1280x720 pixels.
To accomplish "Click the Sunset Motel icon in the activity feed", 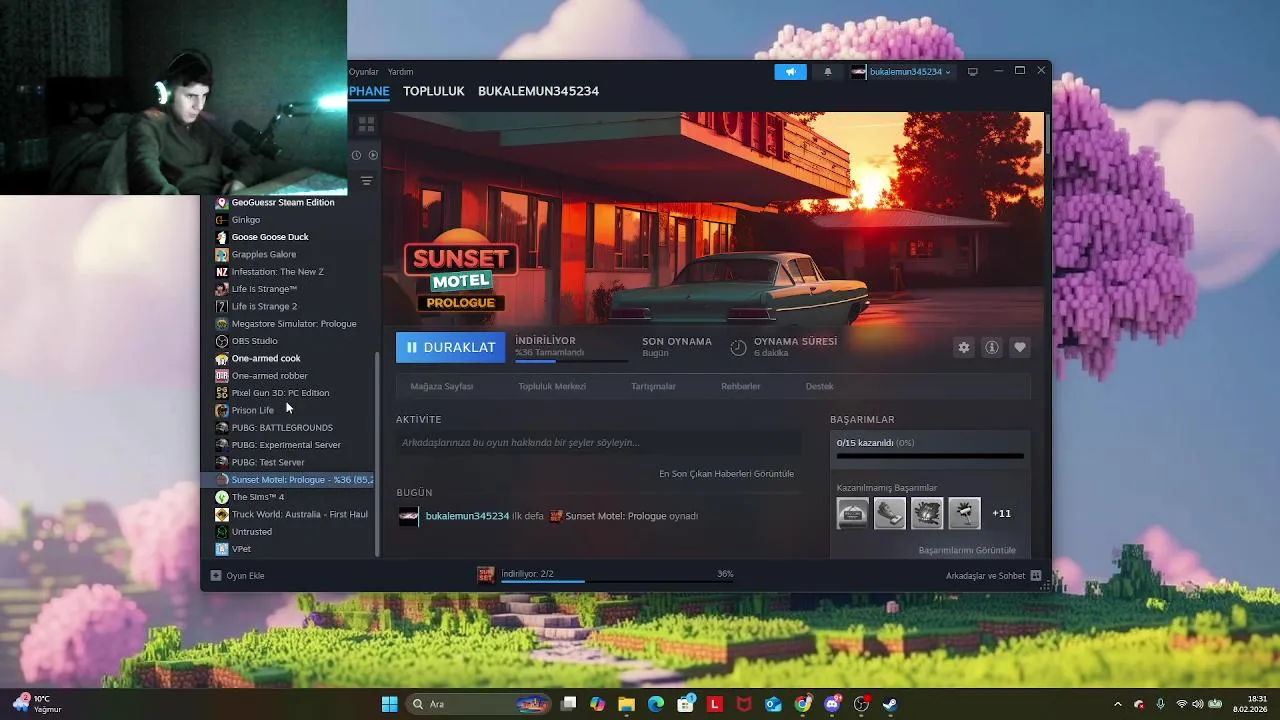I will coord(556,516).
